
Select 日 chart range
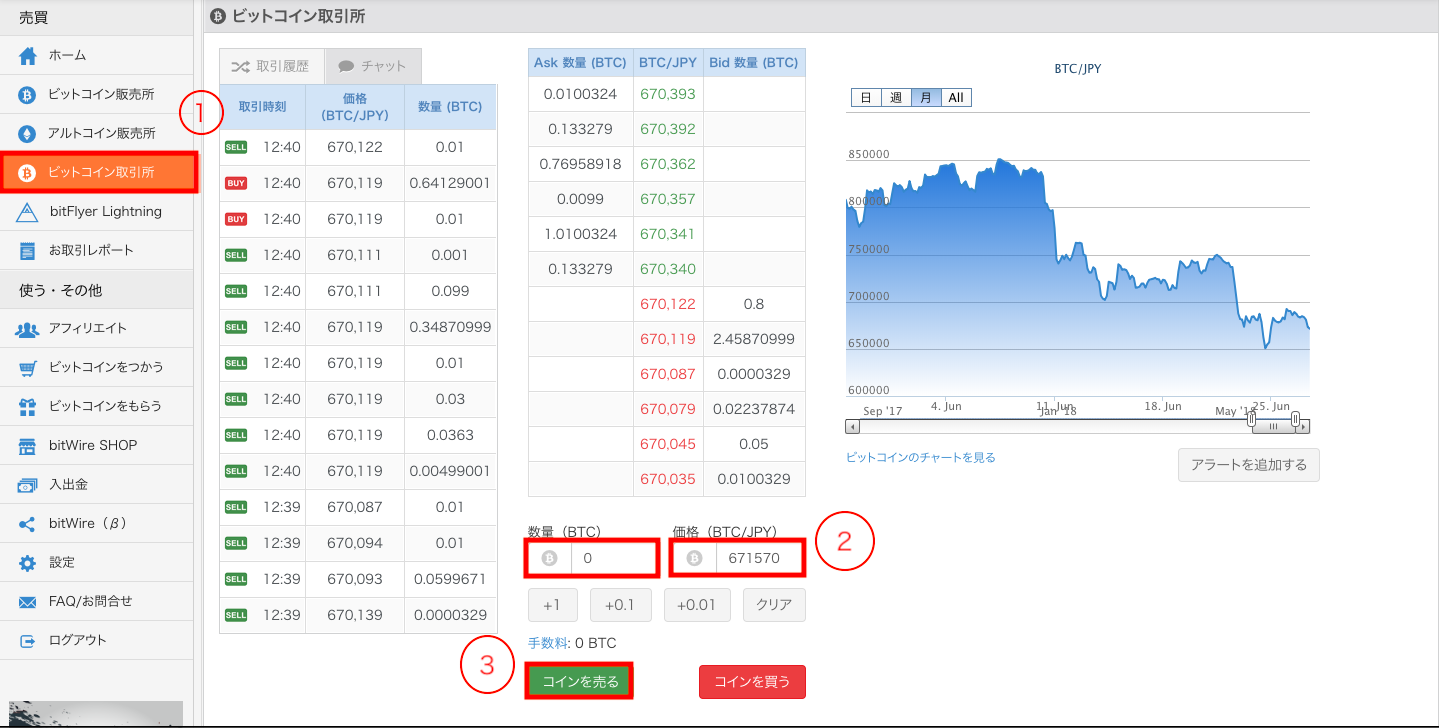[x=866, y=97]
